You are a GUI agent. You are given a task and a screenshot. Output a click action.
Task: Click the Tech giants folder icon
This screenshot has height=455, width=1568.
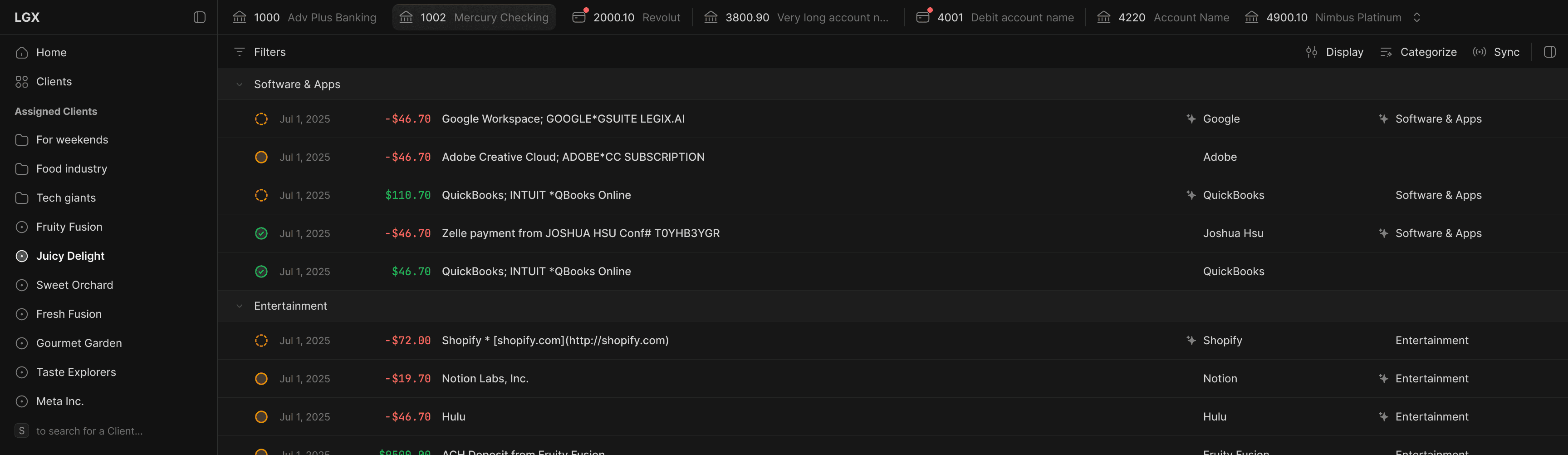[22, 198]
